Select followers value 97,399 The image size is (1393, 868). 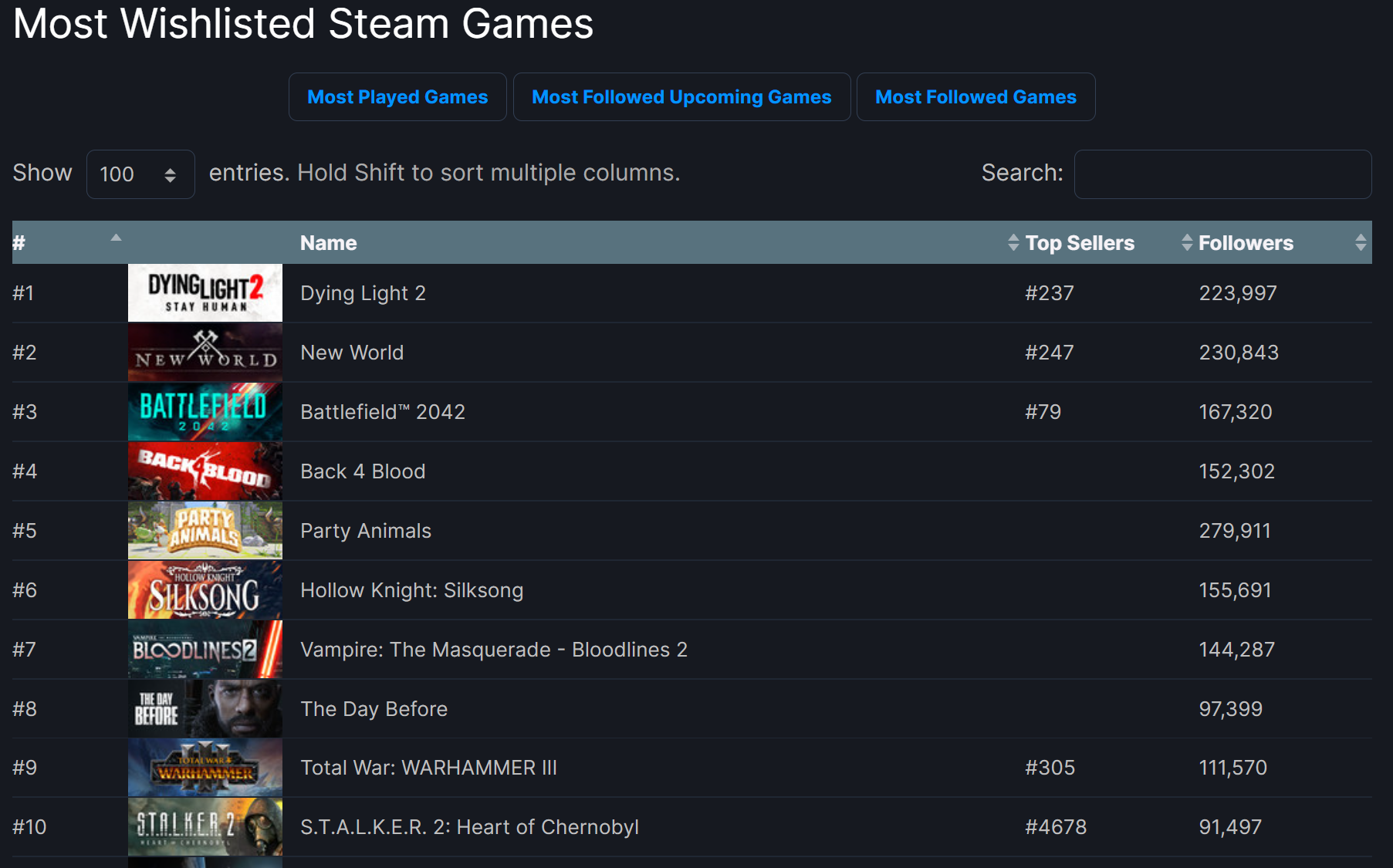pyautogui.click(x=1230, y=709)
